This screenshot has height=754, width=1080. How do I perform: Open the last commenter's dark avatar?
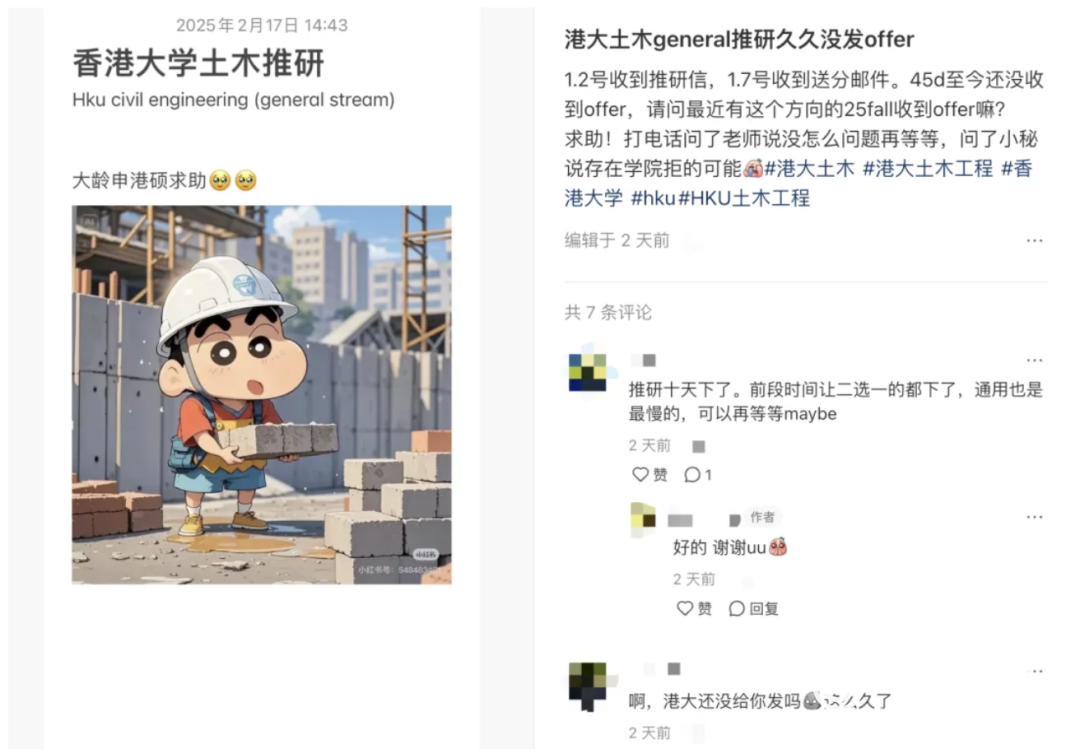(588, 686)
